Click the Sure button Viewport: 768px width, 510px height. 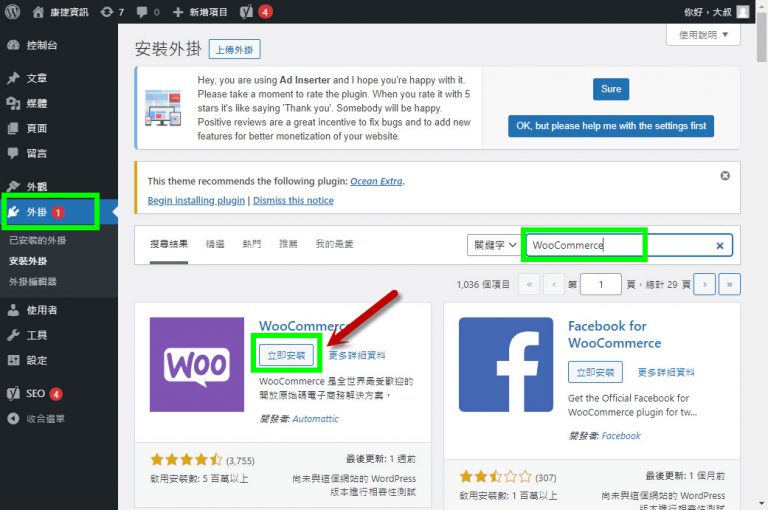[611, 89]
